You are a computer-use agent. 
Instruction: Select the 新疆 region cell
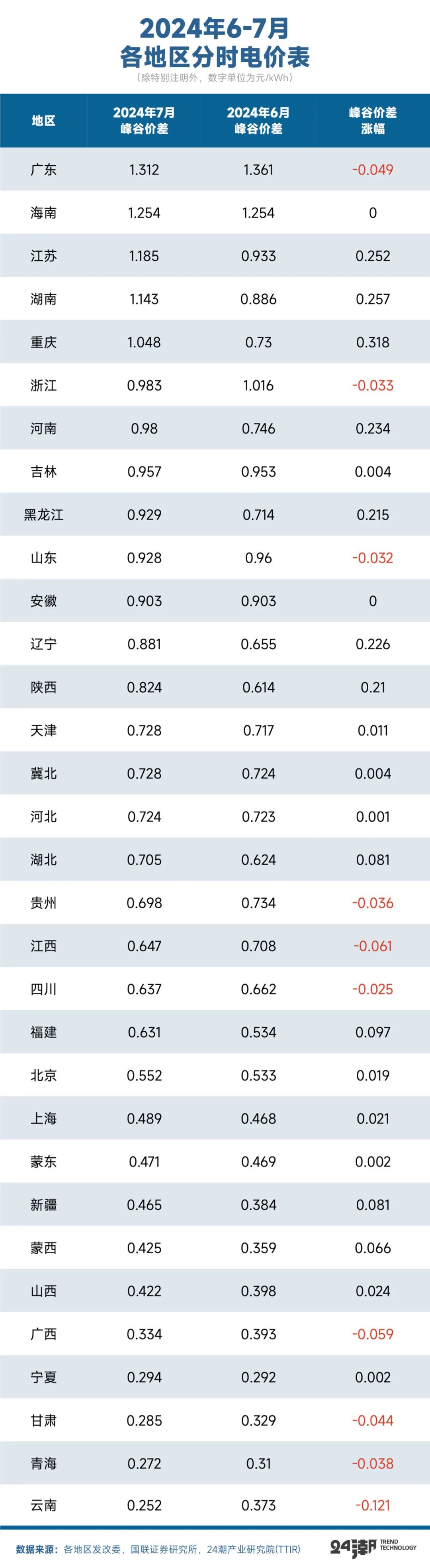coord(43,1205)
